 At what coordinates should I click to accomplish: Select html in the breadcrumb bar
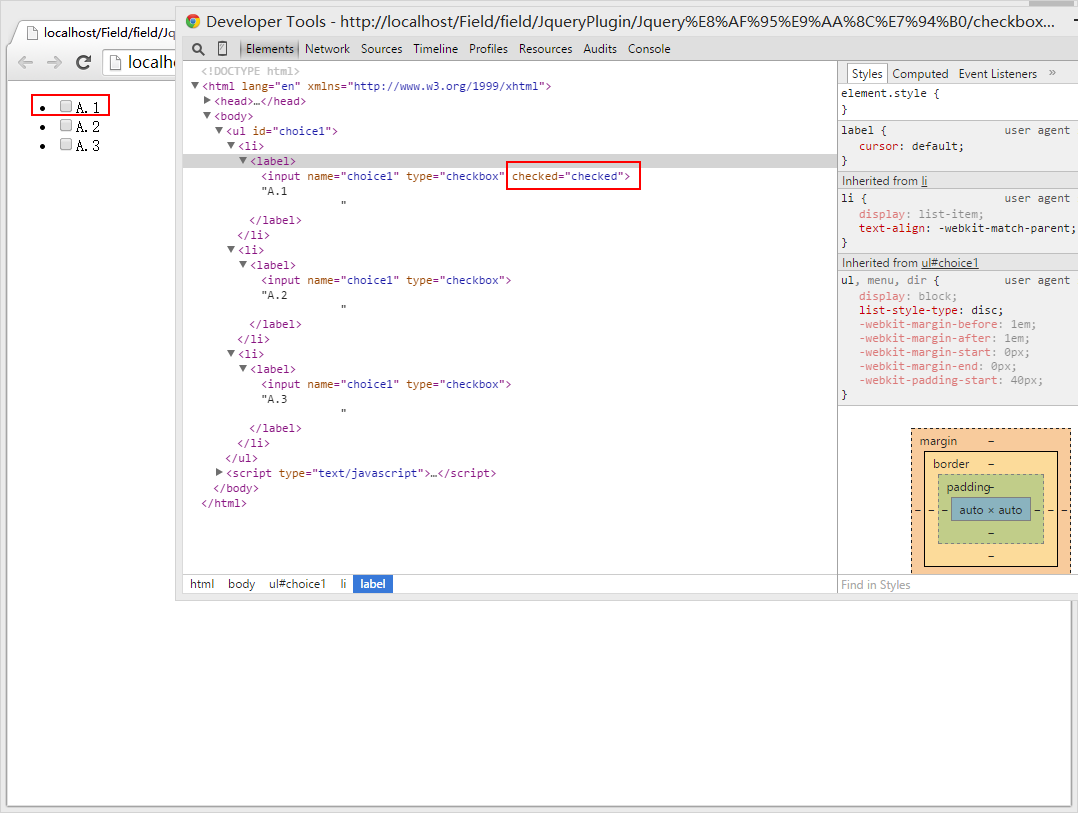202,584
